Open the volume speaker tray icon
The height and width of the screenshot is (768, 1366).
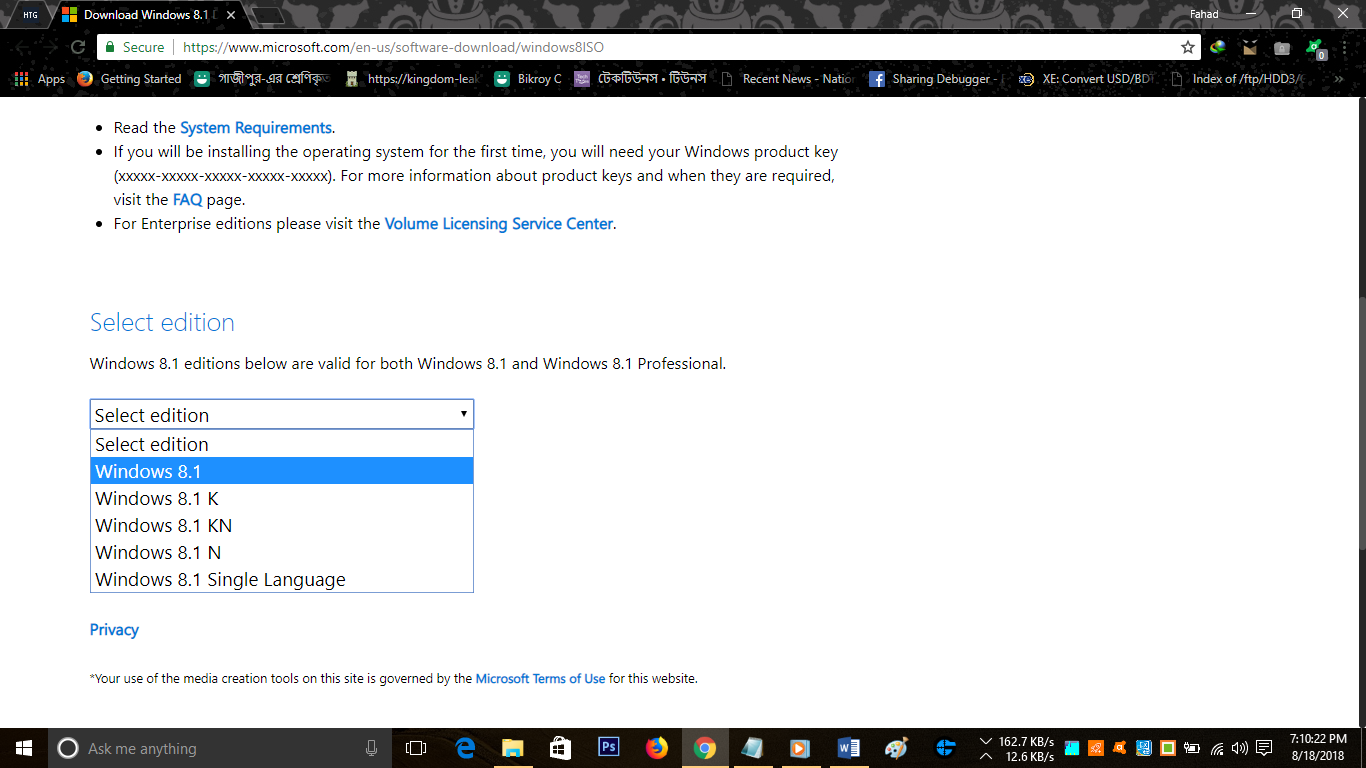pos(1240,748)
